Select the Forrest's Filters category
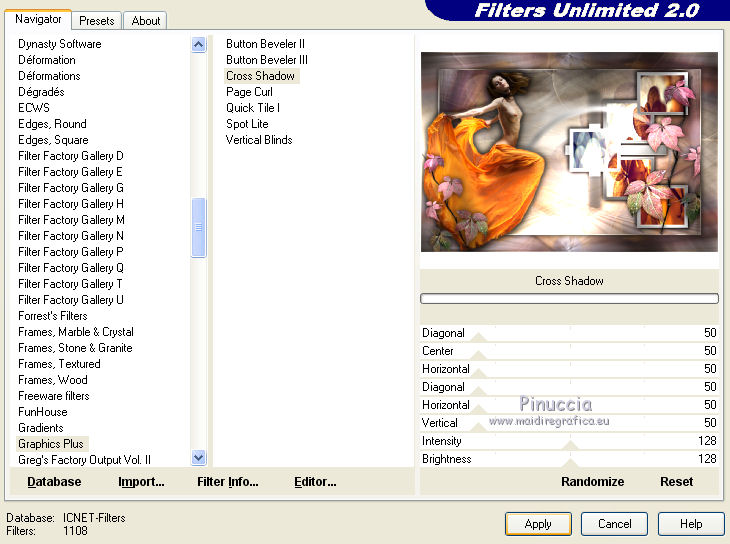Screen dimensions: 730x544 click(53, 316)
